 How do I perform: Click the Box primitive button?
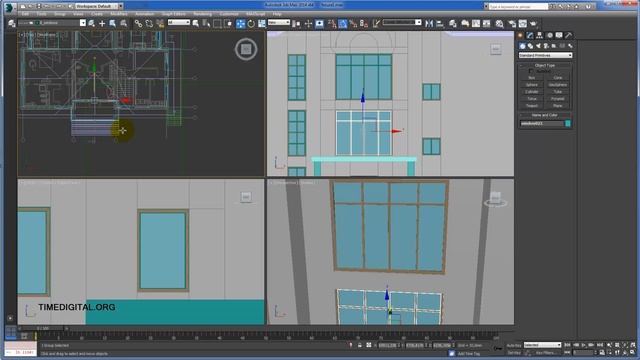coord(531,78)
